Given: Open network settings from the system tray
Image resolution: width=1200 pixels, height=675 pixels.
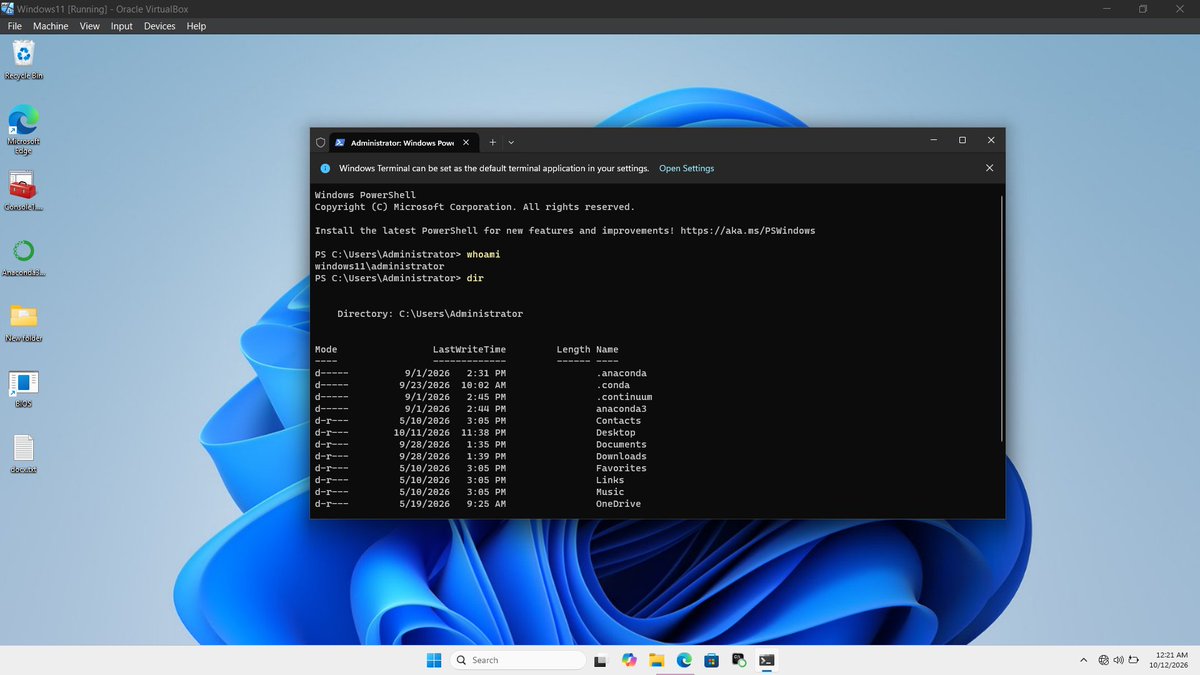Looking at the screenshot, I should click(x=1103, y=660).
